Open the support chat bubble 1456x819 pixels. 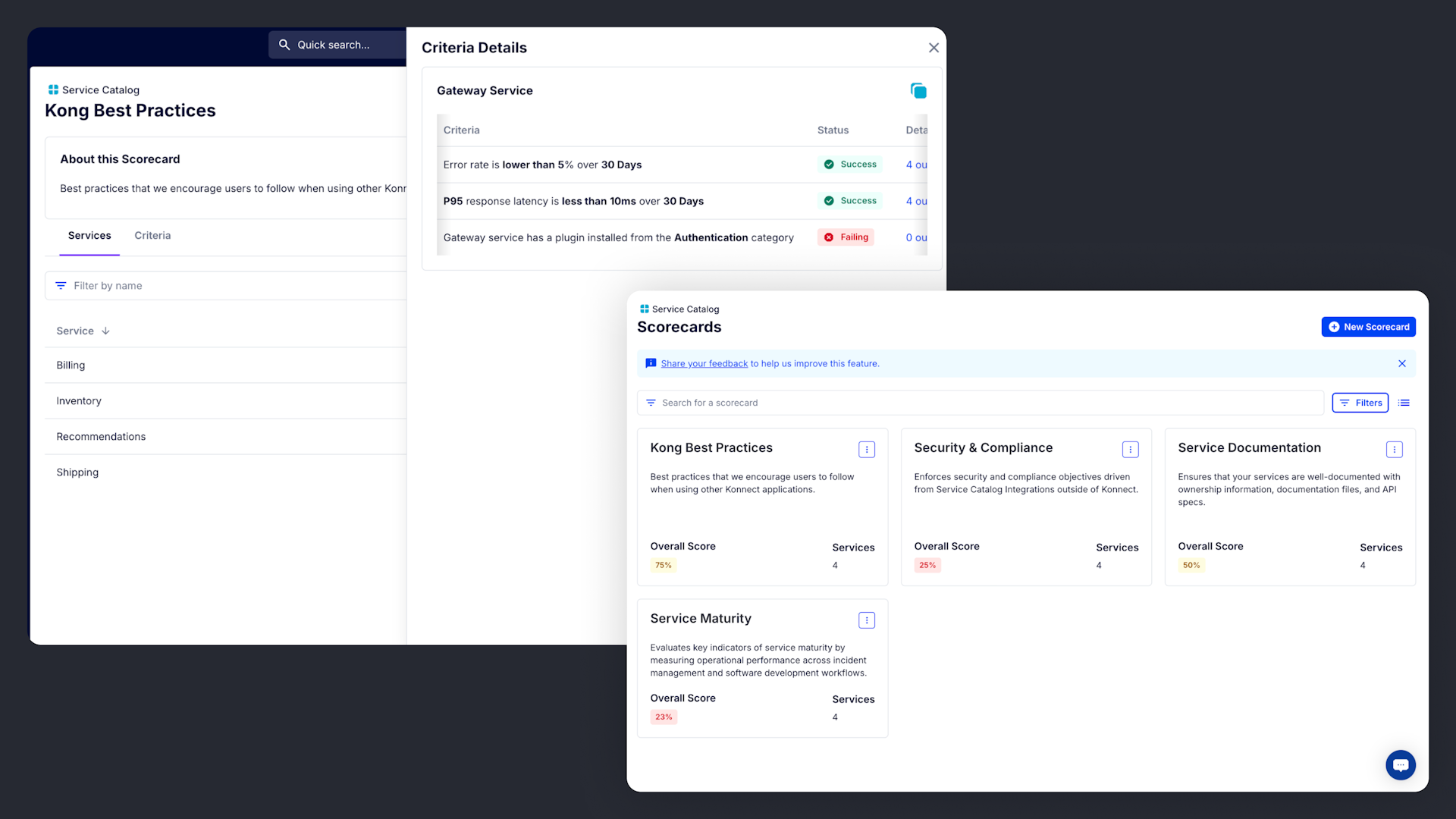tap(1400, 764)
